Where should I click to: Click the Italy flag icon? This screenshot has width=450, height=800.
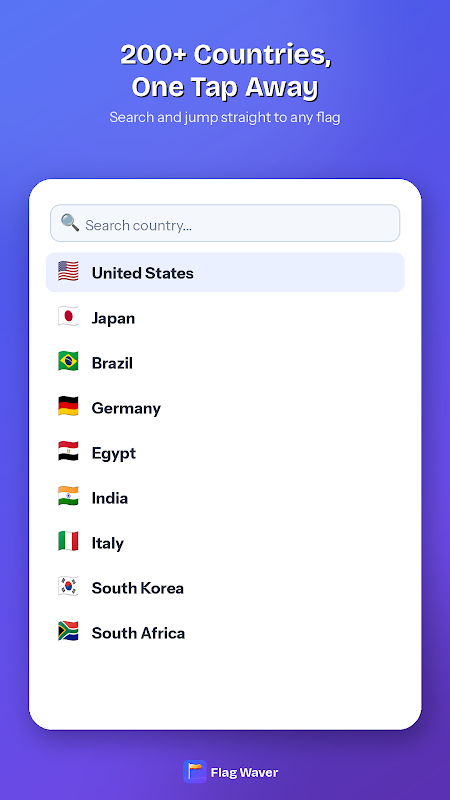(x=68, y=541)
